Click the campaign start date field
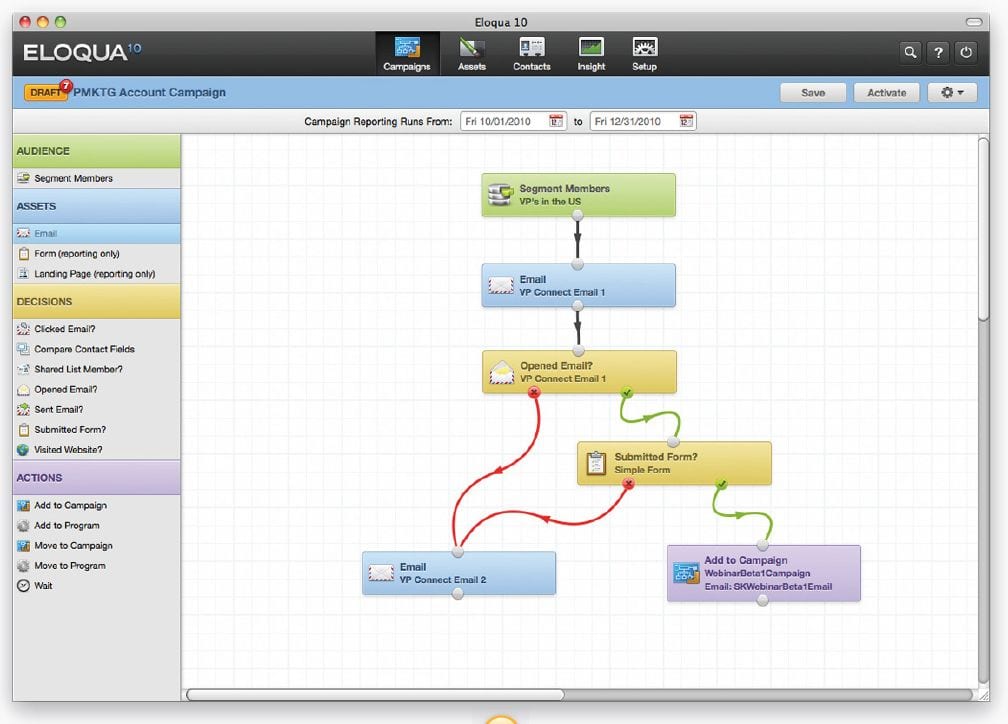 [x=503, y=121]
